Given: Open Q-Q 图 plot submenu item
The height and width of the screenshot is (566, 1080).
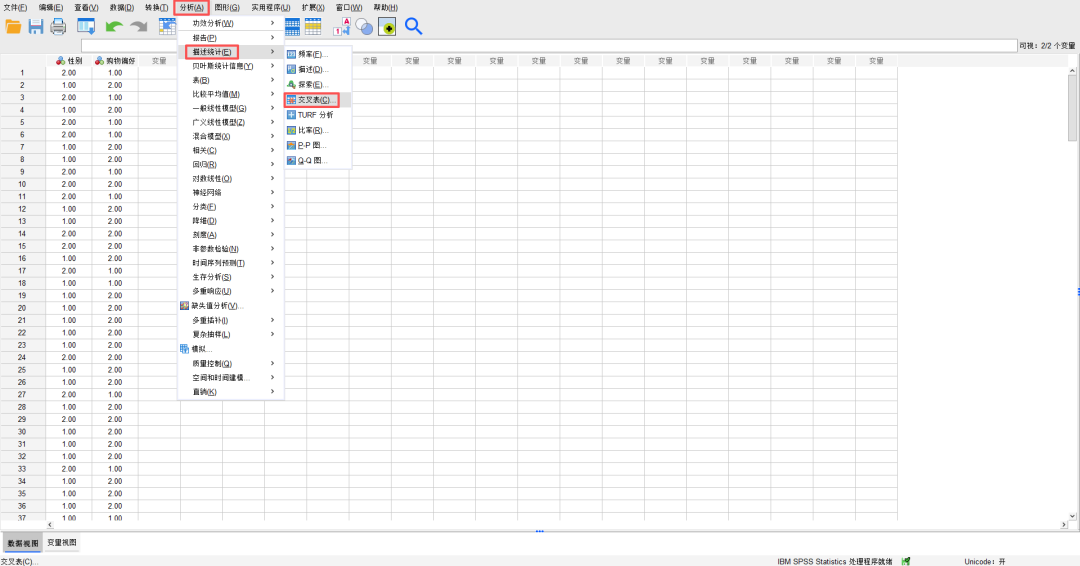Looking at the screenshot, I should (x=318, y=160).
